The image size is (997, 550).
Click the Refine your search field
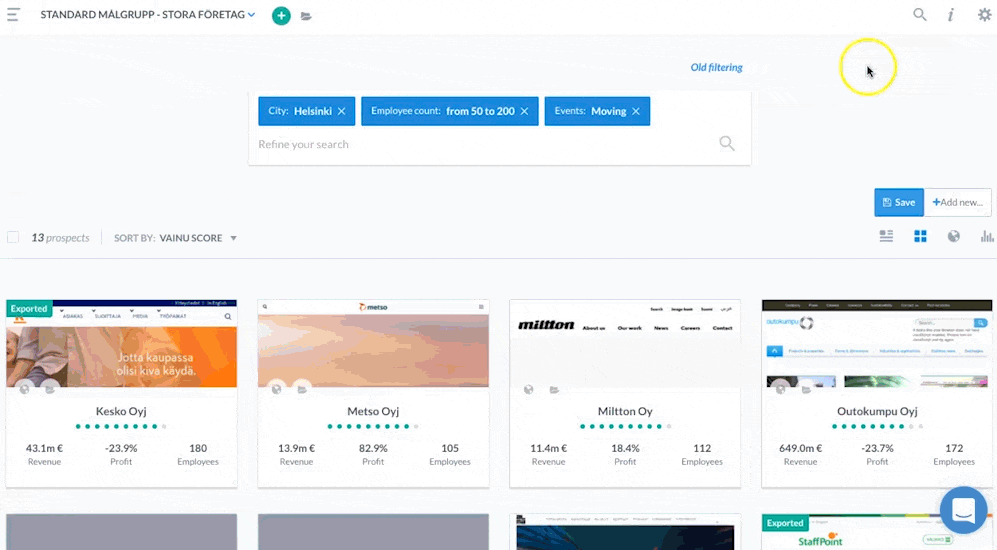[480, 144]
